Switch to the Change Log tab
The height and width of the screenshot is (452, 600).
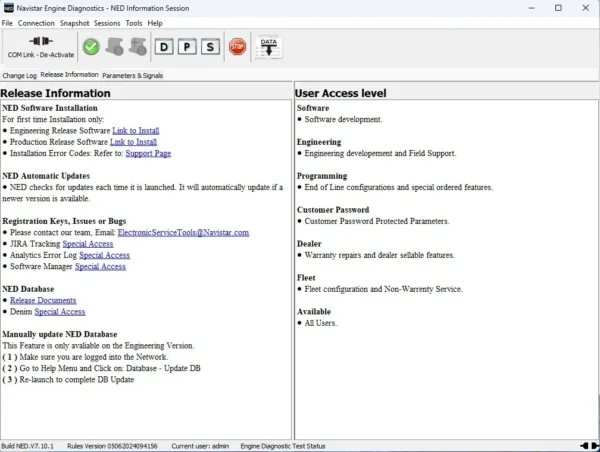(x=20, y=75)
